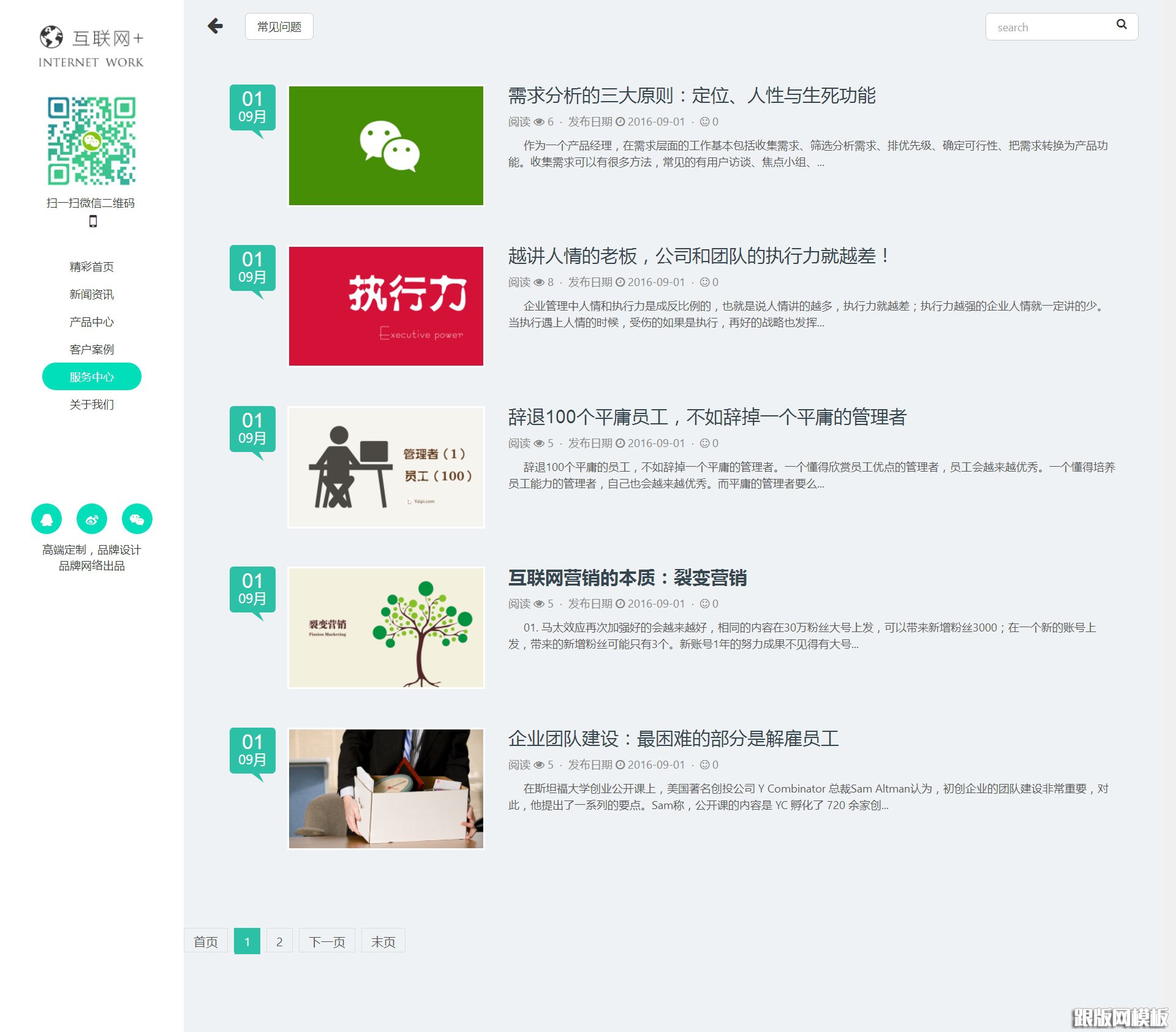The width and height of the screenshot is (1176, 1032).
Task: Go to page 2 via pagination
Action: pos(280,941)
